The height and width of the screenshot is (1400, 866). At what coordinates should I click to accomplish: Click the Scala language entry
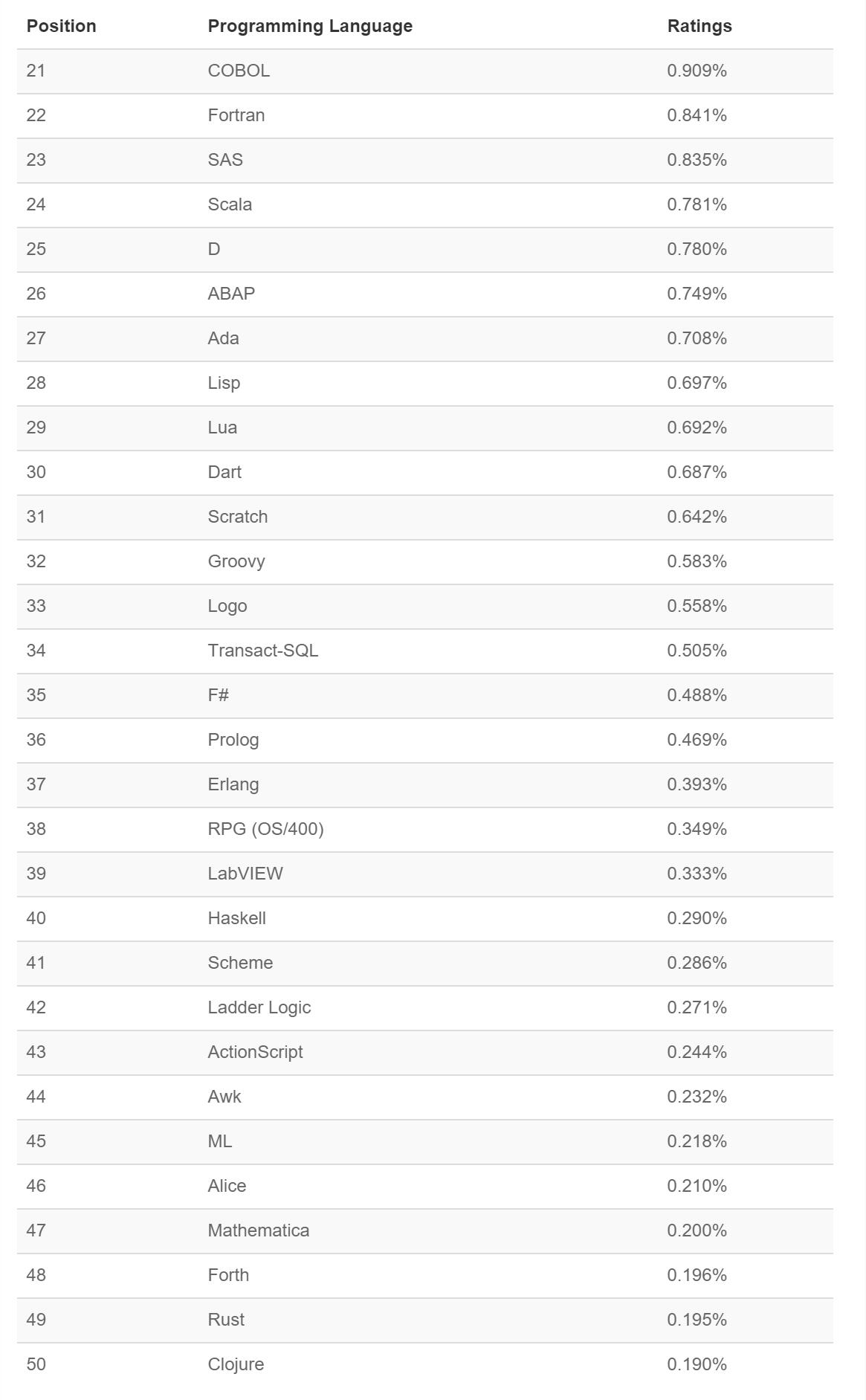(230, 204)
